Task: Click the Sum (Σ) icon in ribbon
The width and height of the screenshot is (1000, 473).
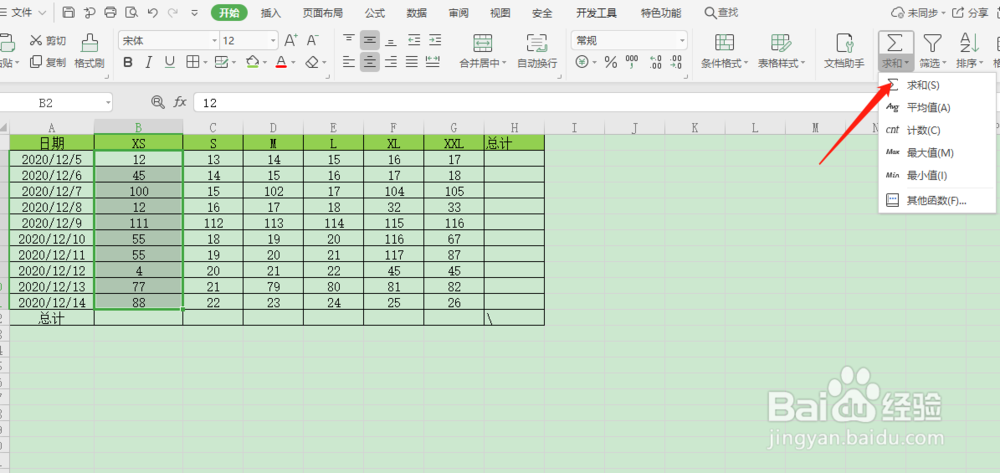Action: (x=895, y=43)
